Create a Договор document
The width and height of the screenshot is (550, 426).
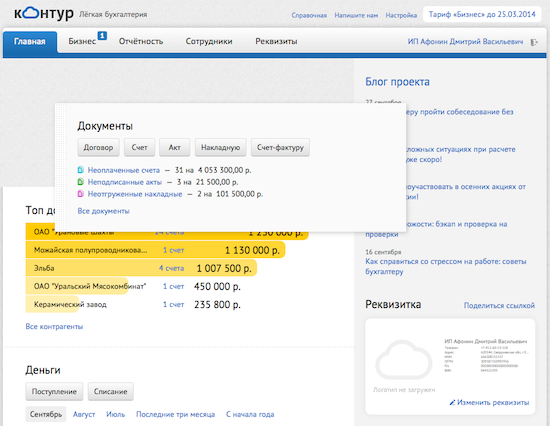pyautogui.click(x=98, y=147)
